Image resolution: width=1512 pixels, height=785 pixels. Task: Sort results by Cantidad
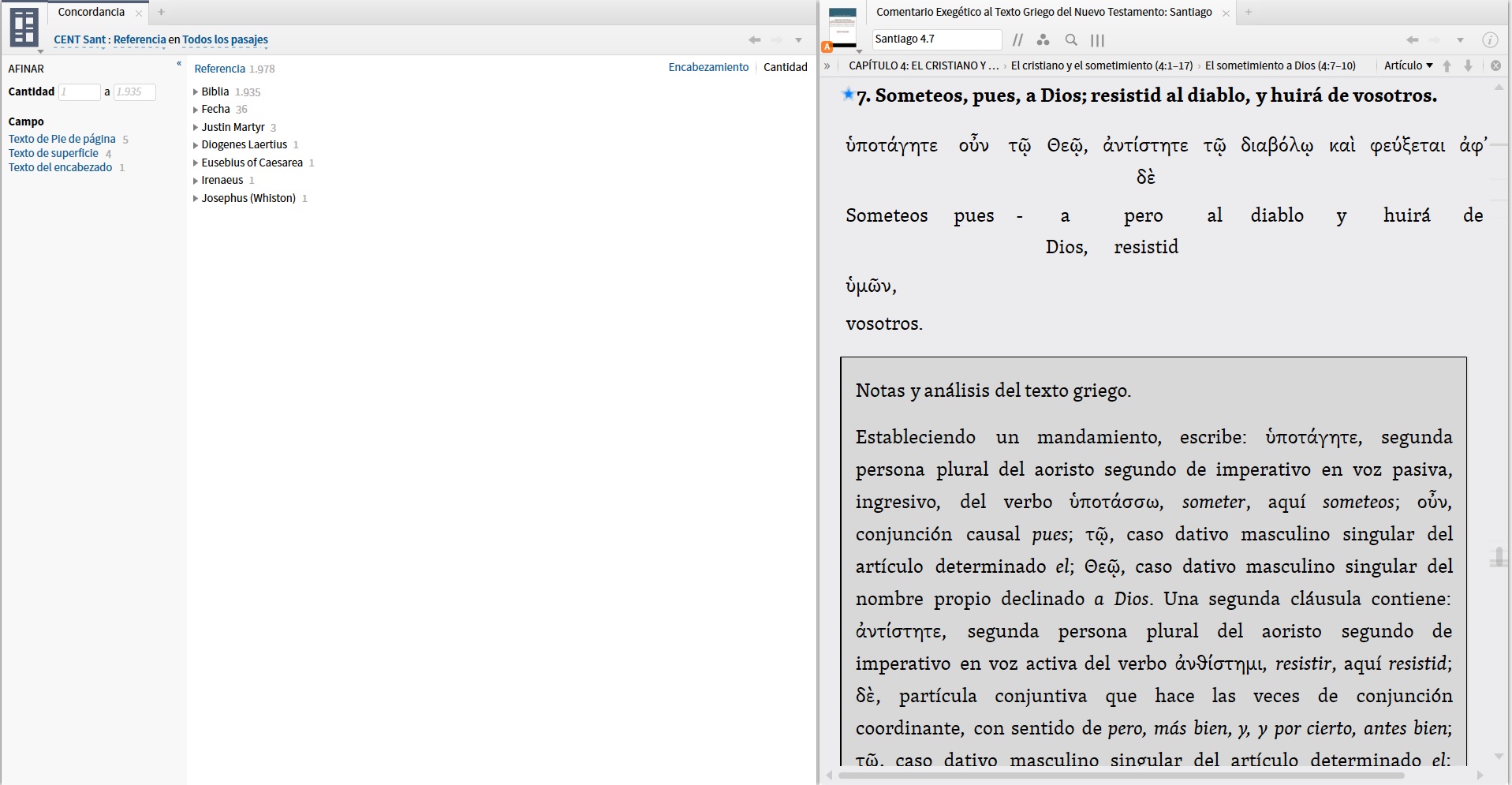(x=785, y=67)
